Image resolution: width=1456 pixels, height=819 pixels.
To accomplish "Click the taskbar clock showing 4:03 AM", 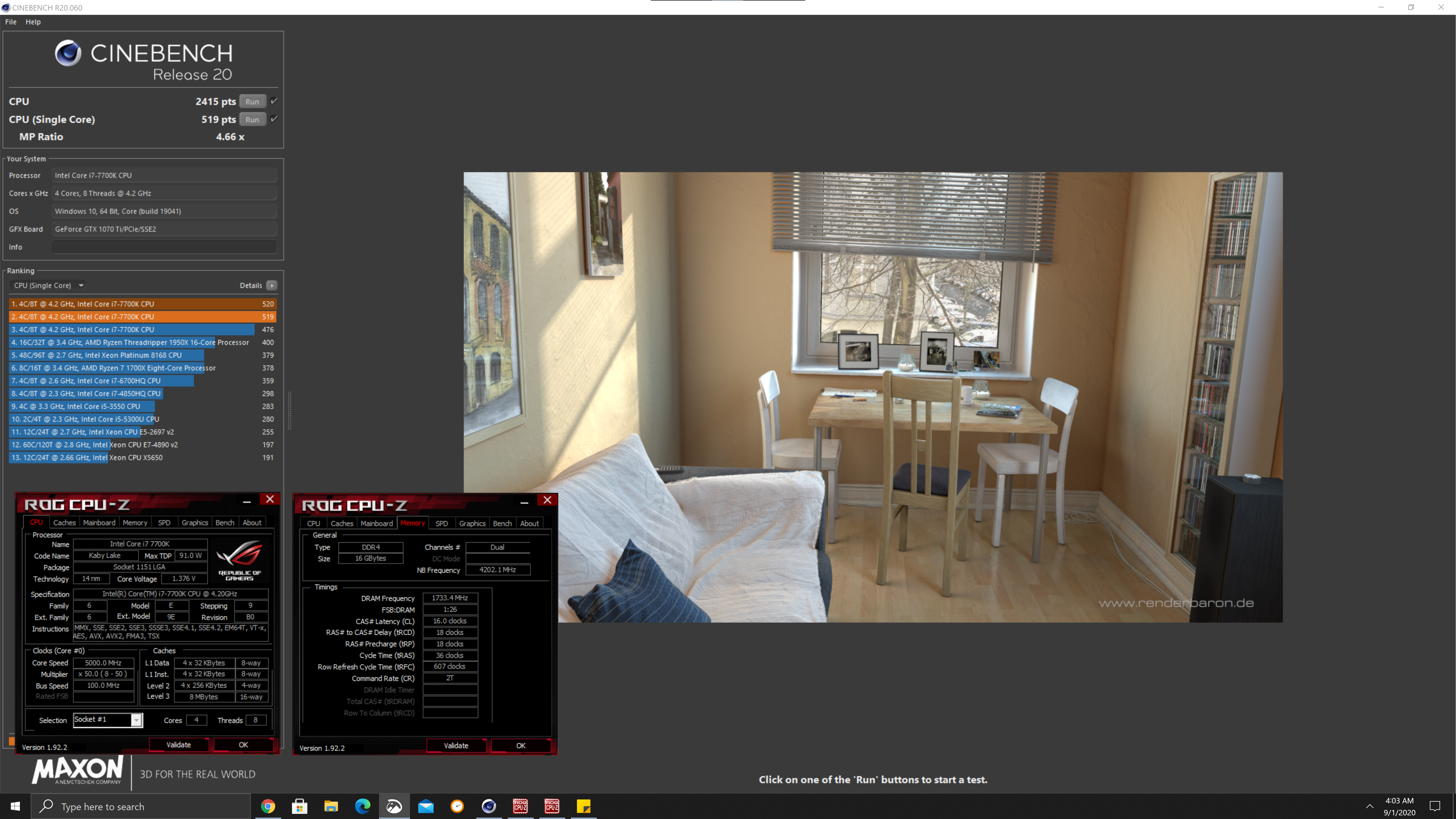I will [x=1399, y=806].
